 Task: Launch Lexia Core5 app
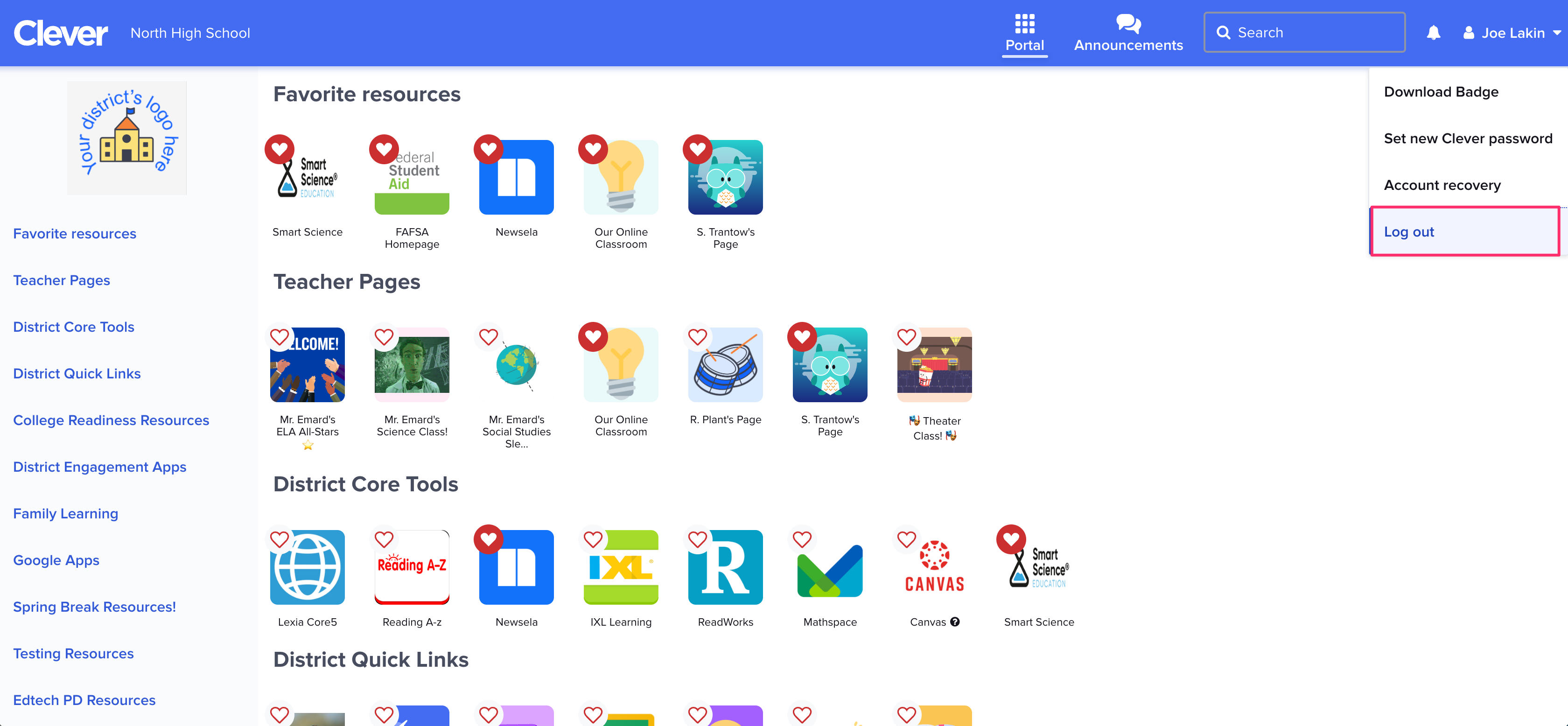point(308,567)
